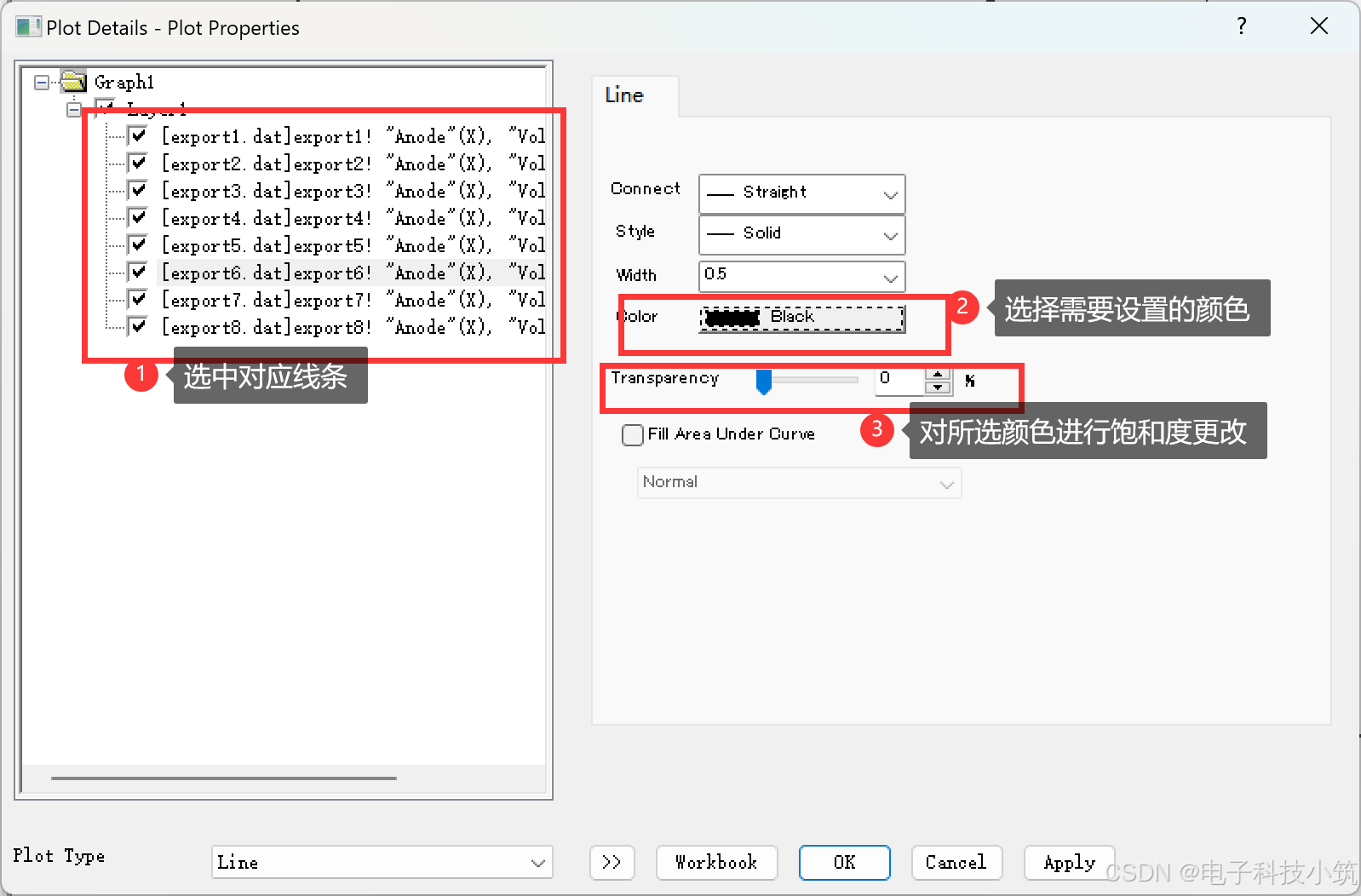Collapse the Layer1 tree node
This screenshot has width=1361, height=896.
pyautogui.click(x=74, y=110)
